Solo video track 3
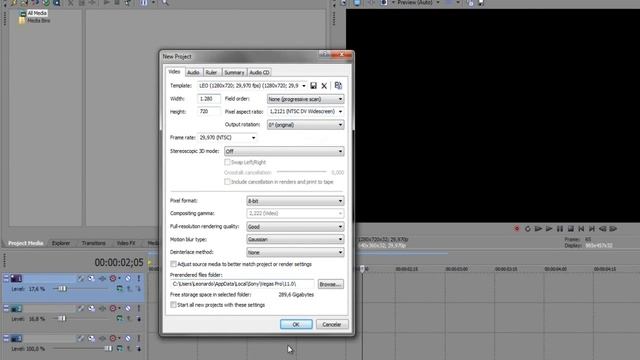640x360 pixels. (139, 338)
